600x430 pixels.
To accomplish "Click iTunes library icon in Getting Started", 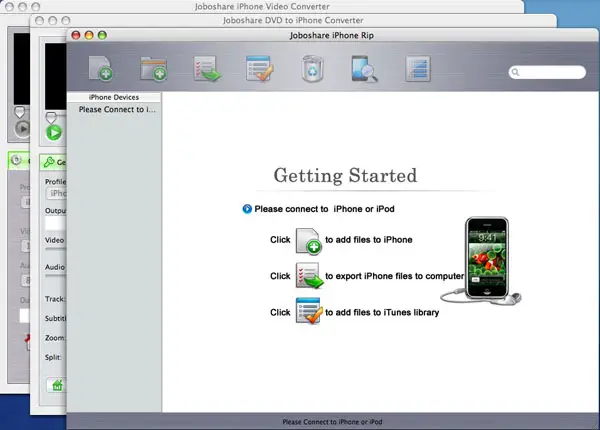I will 308,311.
